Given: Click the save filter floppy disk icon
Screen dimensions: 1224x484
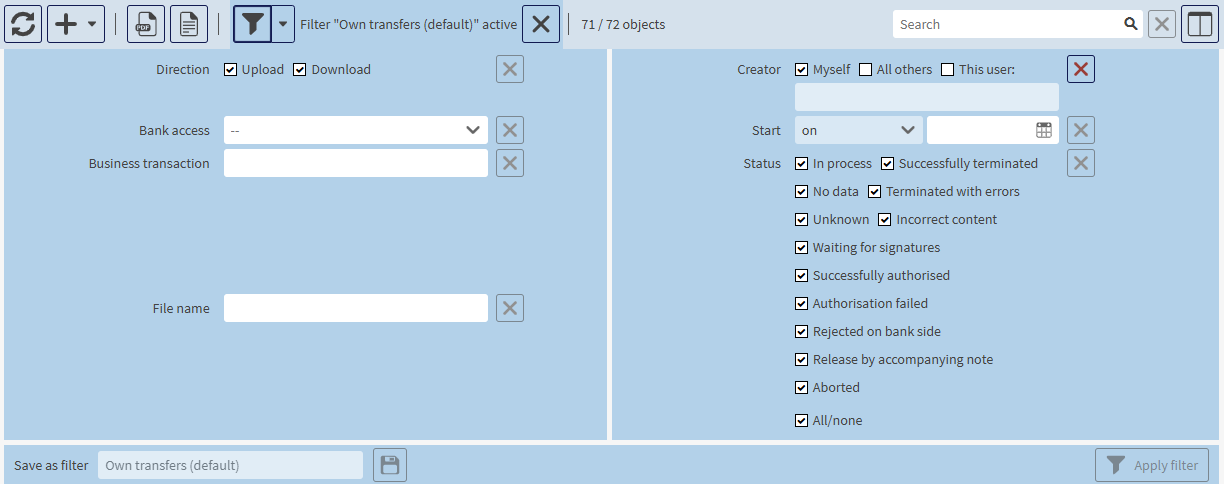Looking at the screenshot, I should [x=390, y=465].
